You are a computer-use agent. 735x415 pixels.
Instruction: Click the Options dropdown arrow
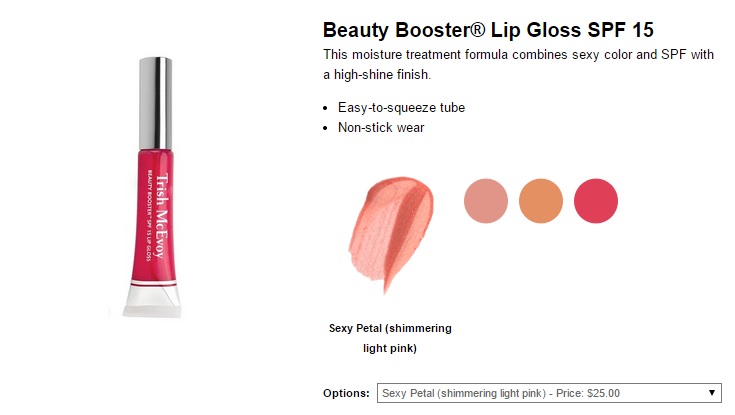pos(712,393)
